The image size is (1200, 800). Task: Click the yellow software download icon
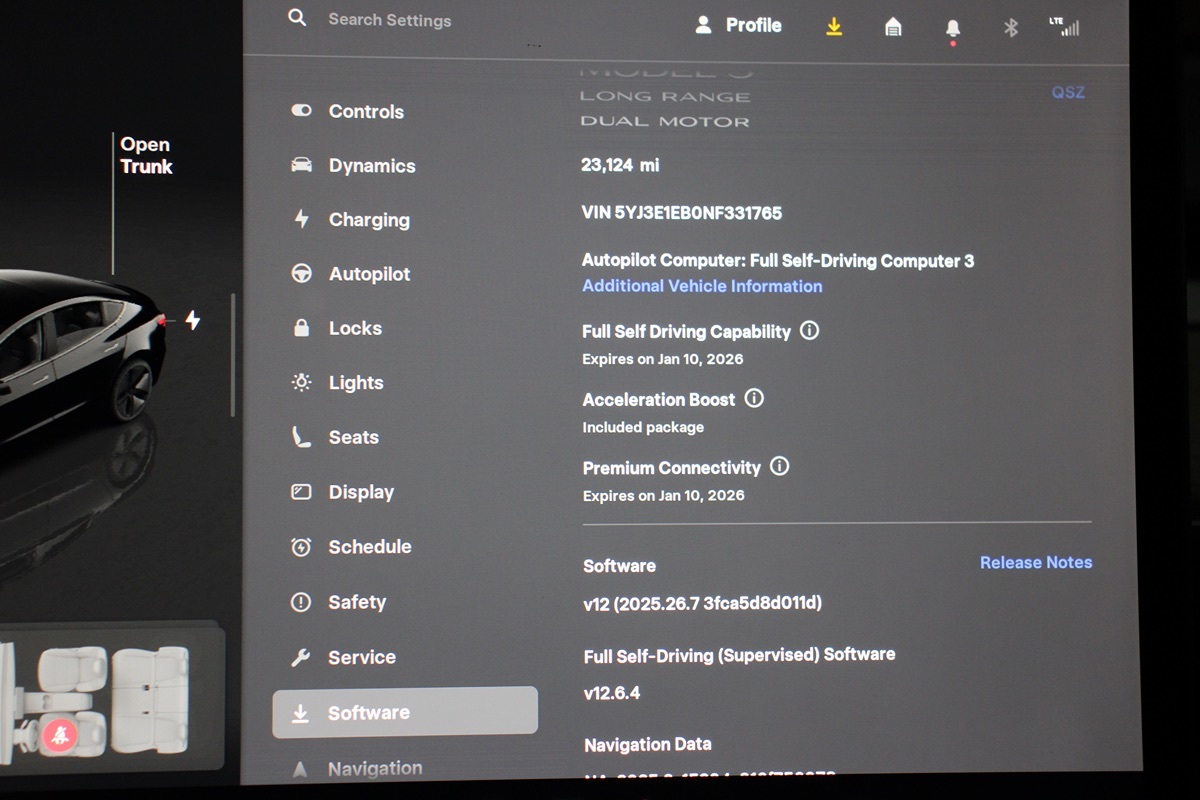click(834, 27)
